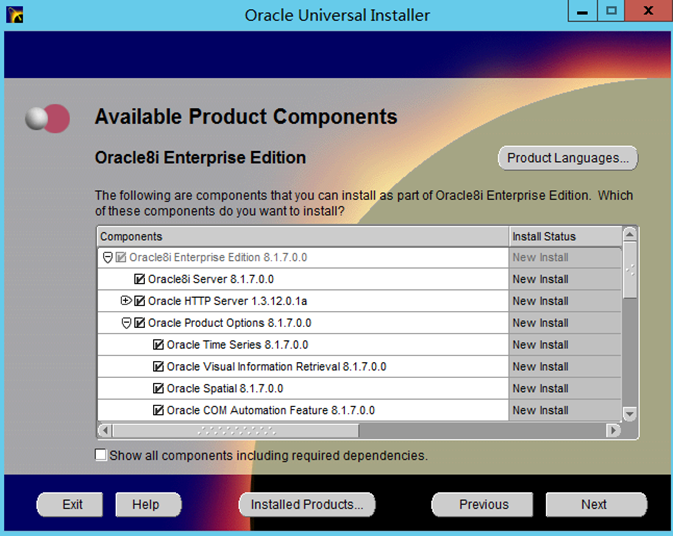673x536 pixels.
Task: Select the Oracle8i Server 8.1.7.0.0 row text
Action: pos(211,279)
